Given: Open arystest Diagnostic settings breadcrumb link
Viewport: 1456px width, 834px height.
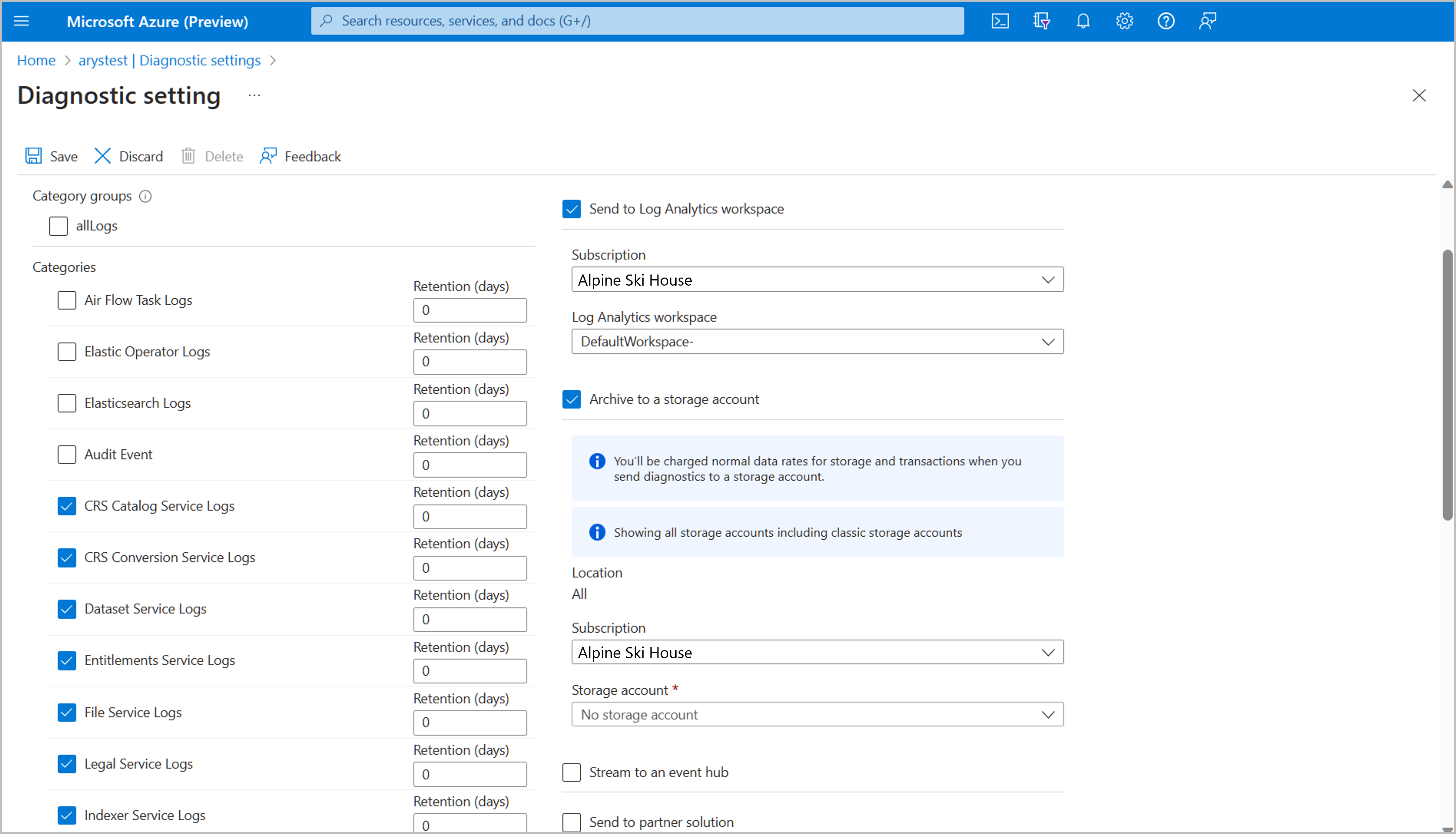Looking at the screenshot, I should point(170,60).
